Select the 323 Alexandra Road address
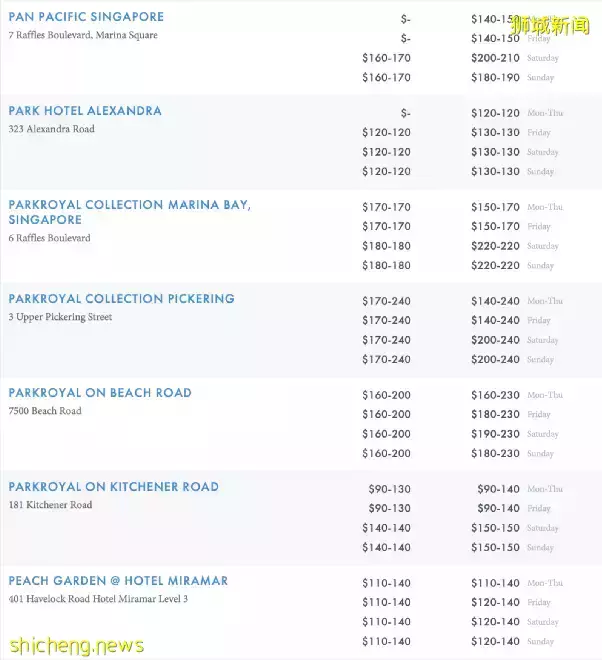 tap(51, 130)
